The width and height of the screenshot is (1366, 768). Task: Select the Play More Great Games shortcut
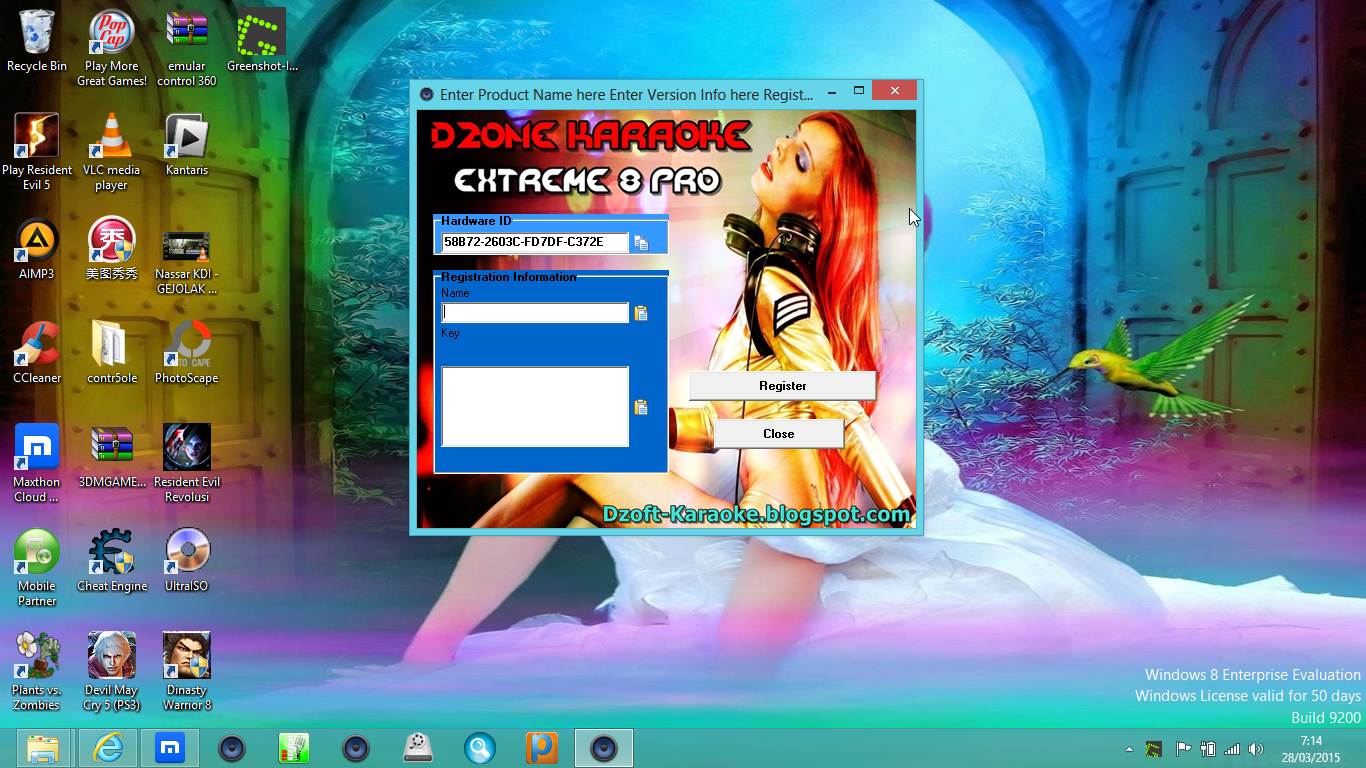pos(112,48)
